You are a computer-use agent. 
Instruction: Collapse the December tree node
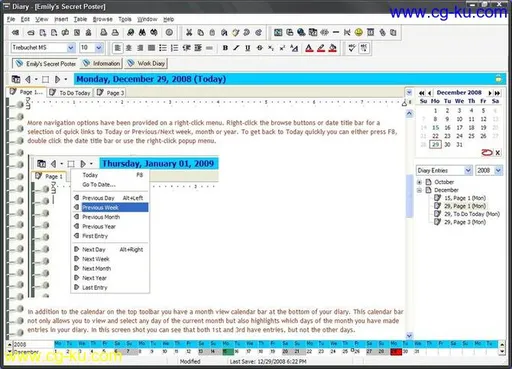point(420,190)
